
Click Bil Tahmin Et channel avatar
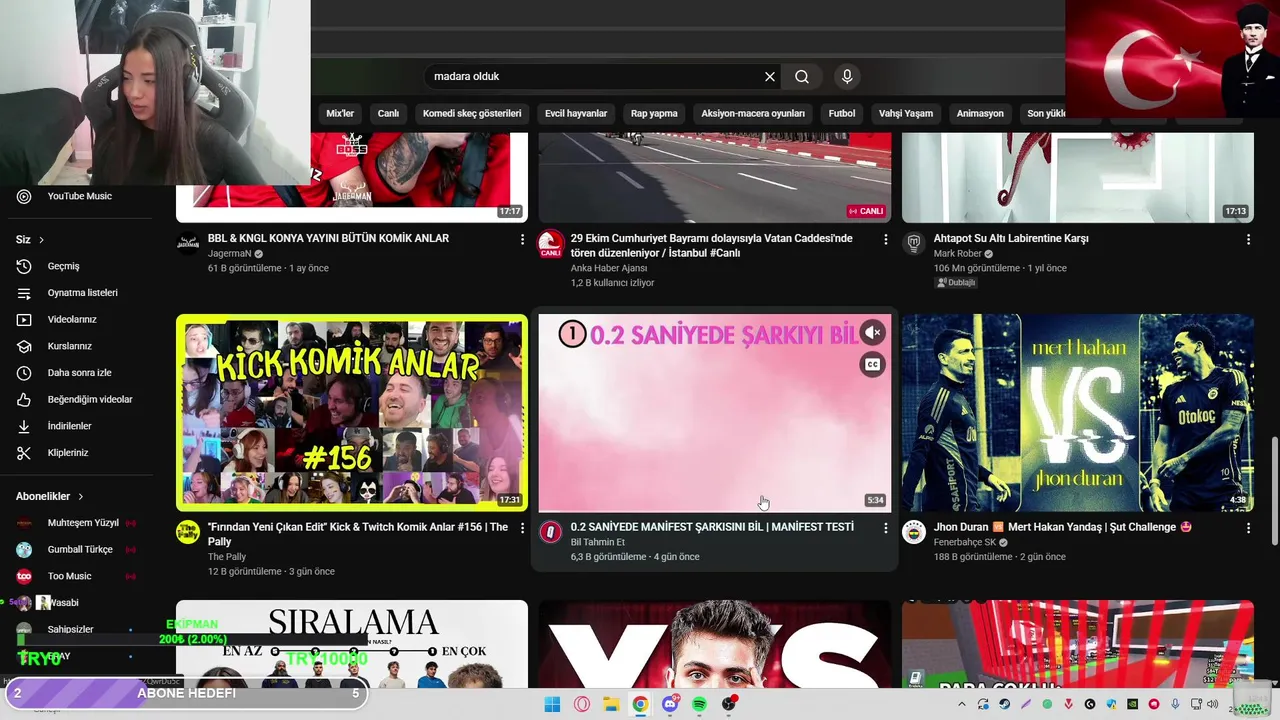551,532
